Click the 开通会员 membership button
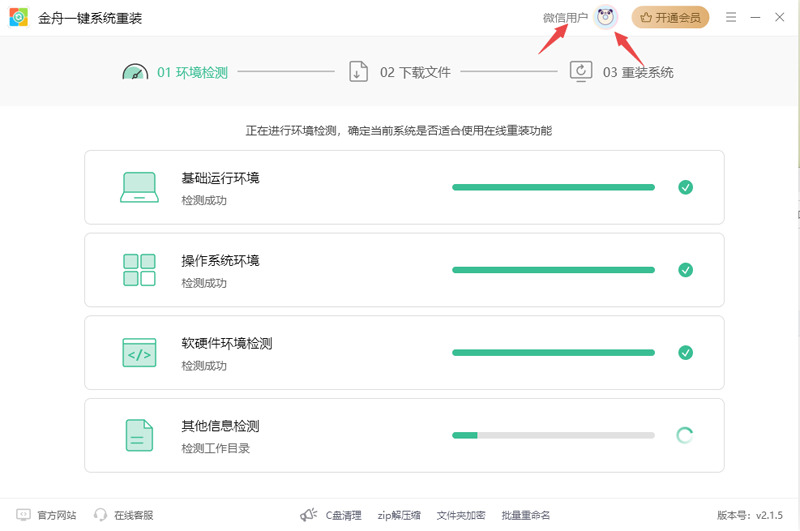Screen dimensions: 800x531 [x=670, y=17]
